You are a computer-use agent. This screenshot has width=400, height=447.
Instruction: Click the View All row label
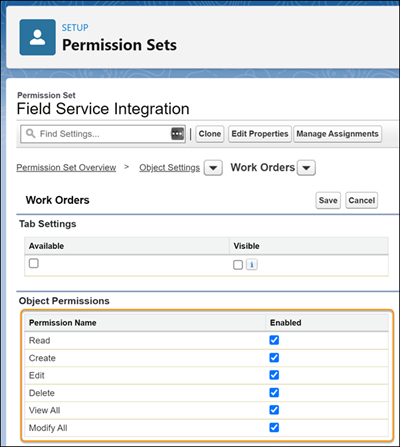click(x=44, y=410)
